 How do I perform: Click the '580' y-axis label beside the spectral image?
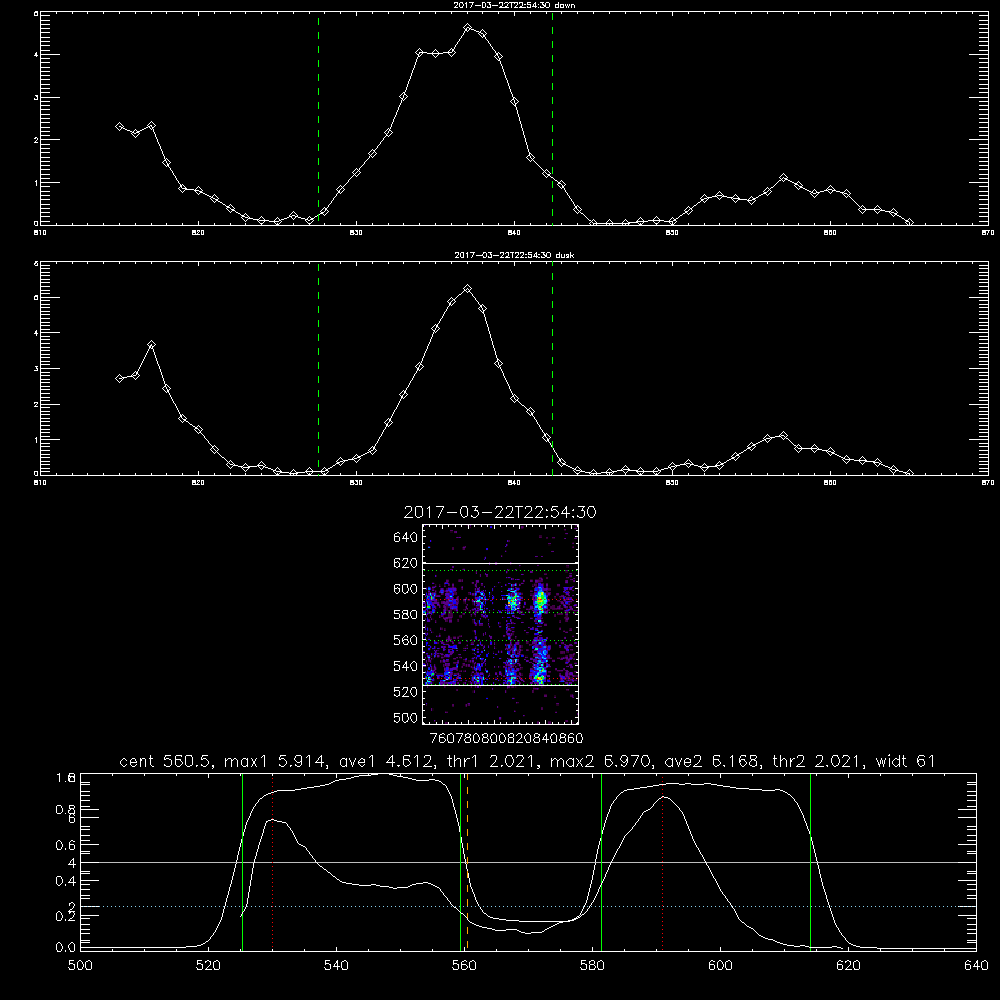pos(406,615)
